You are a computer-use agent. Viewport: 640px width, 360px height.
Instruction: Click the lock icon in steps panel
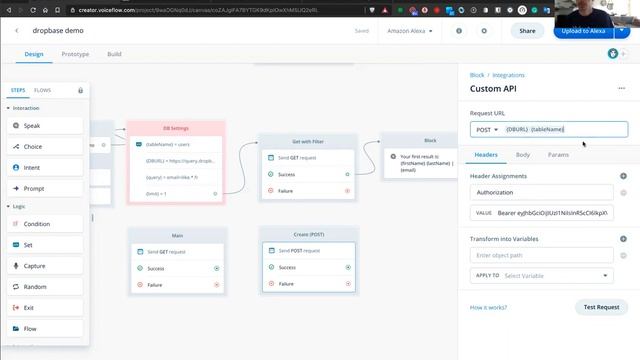click(x=80, y=90)
